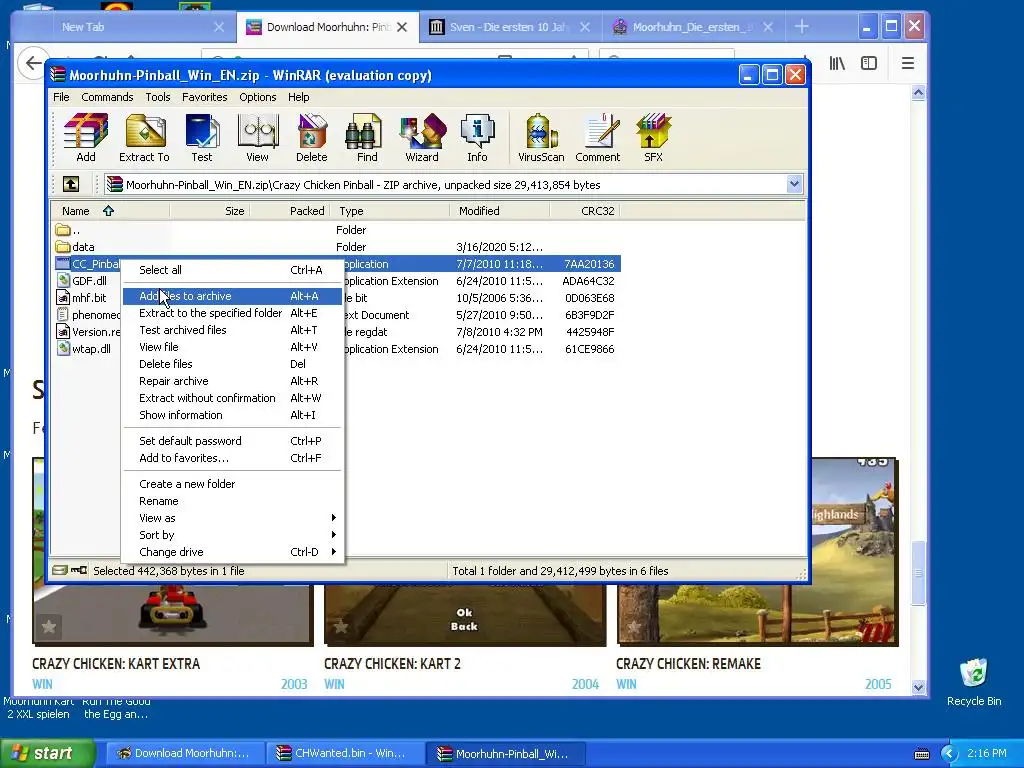The height and width of the screenshot is (768, 1024).
Task: Open the Commands menu
Action: click(107, 97)
